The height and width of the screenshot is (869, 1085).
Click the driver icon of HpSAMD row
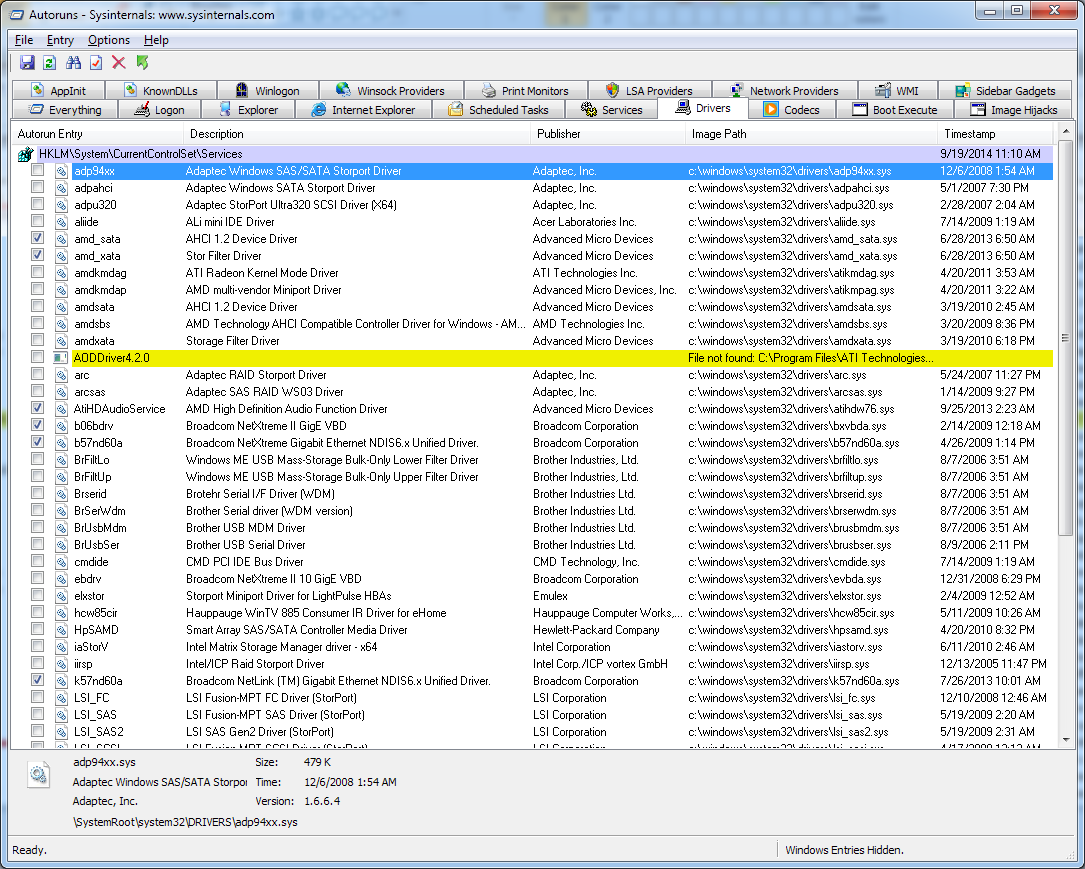click(x=62, y=630)
